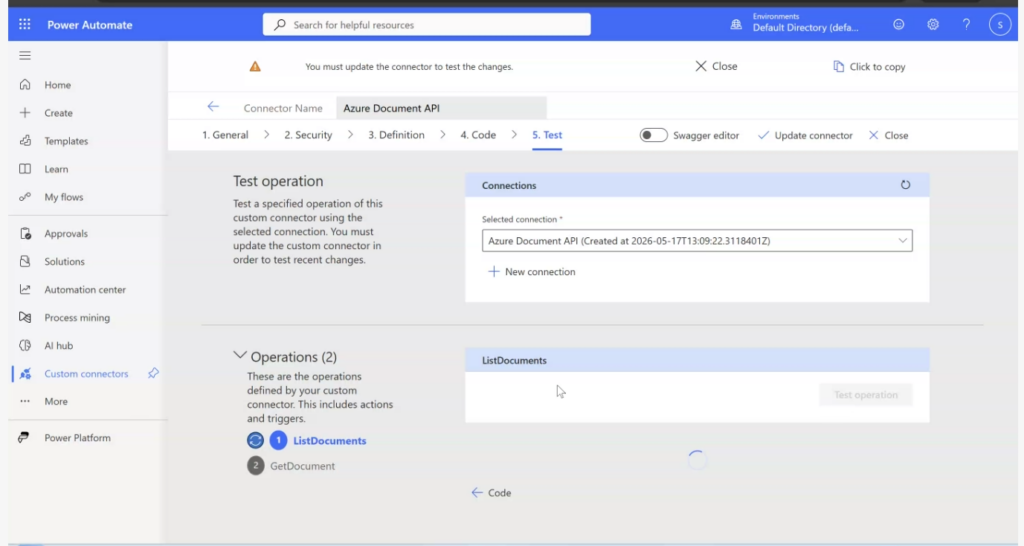Image resolution: width=1024 pixels, height=546 pixels.
Task: Focus the Search for helpful resources box
Action: coord(426,24)
